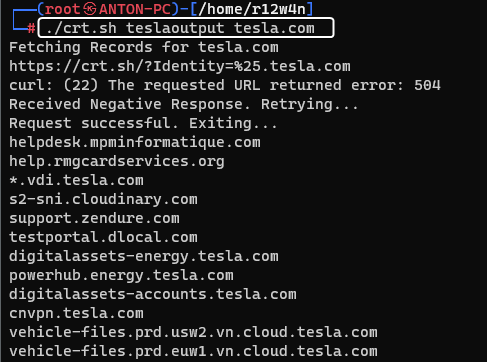Select the testportal.dlocal.com line
The width and height of the screenshot is (487, 362).
103,237
